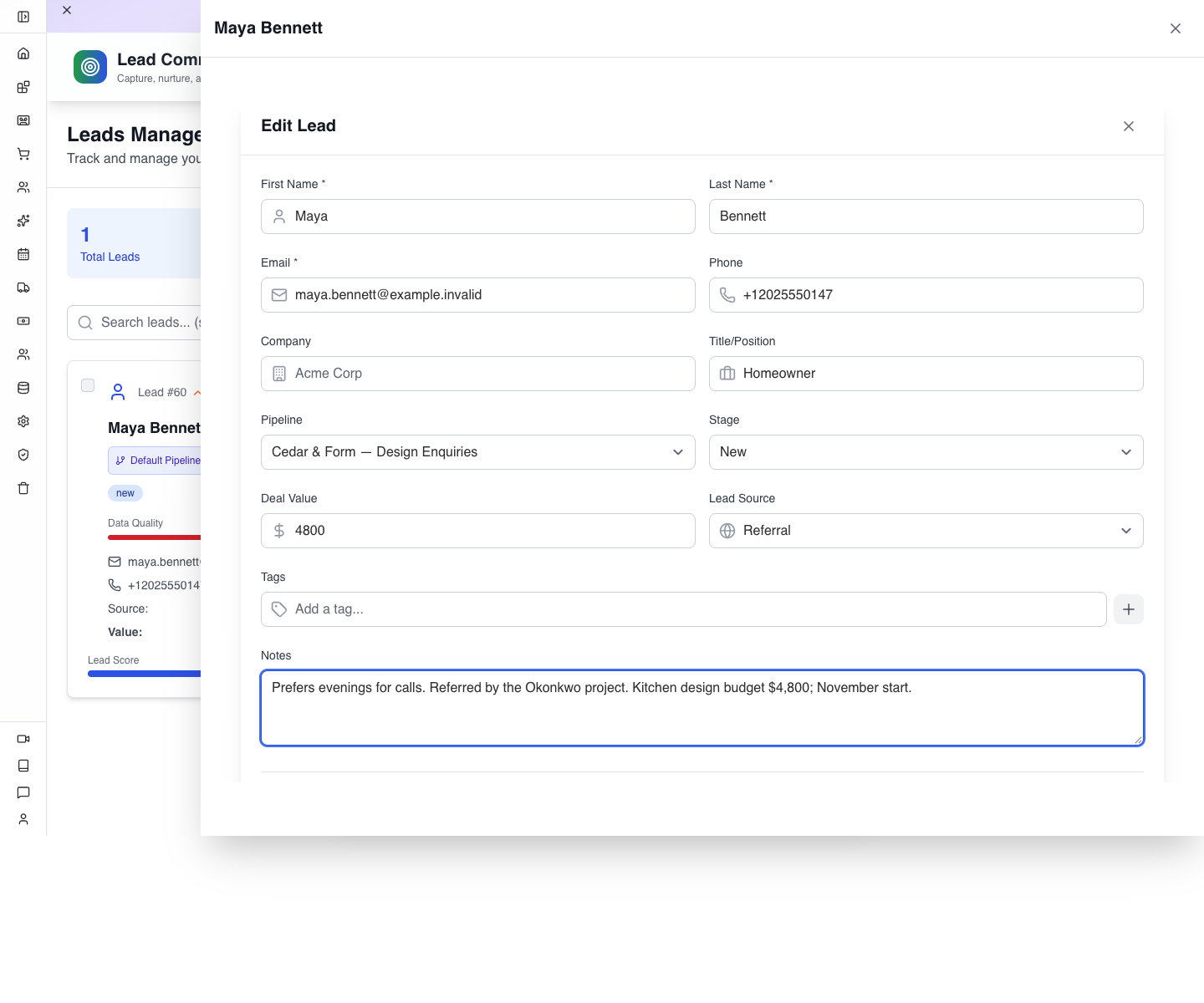
Task: Open the shield icon in sidebar
Action: [23, 455]
